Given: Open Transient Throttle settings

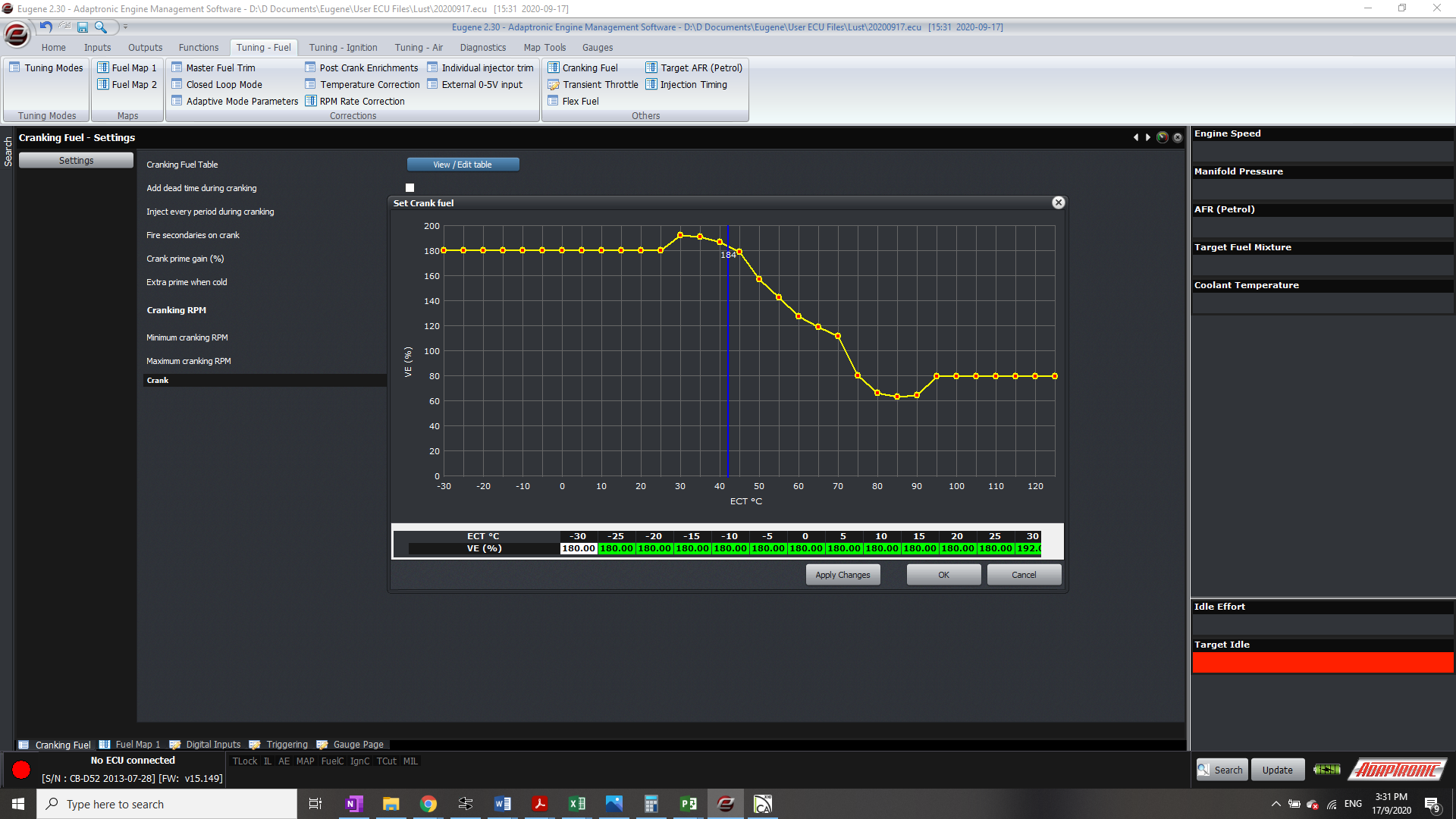Looking at the screenshot, I should point(592,84).
